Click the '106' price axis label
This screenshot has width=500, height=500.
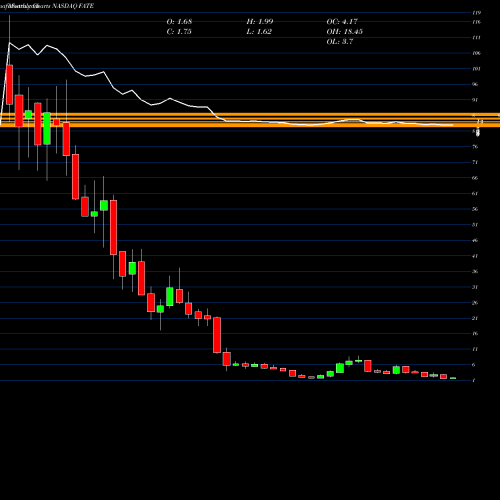pyautogui.click(x=476, y=53)
